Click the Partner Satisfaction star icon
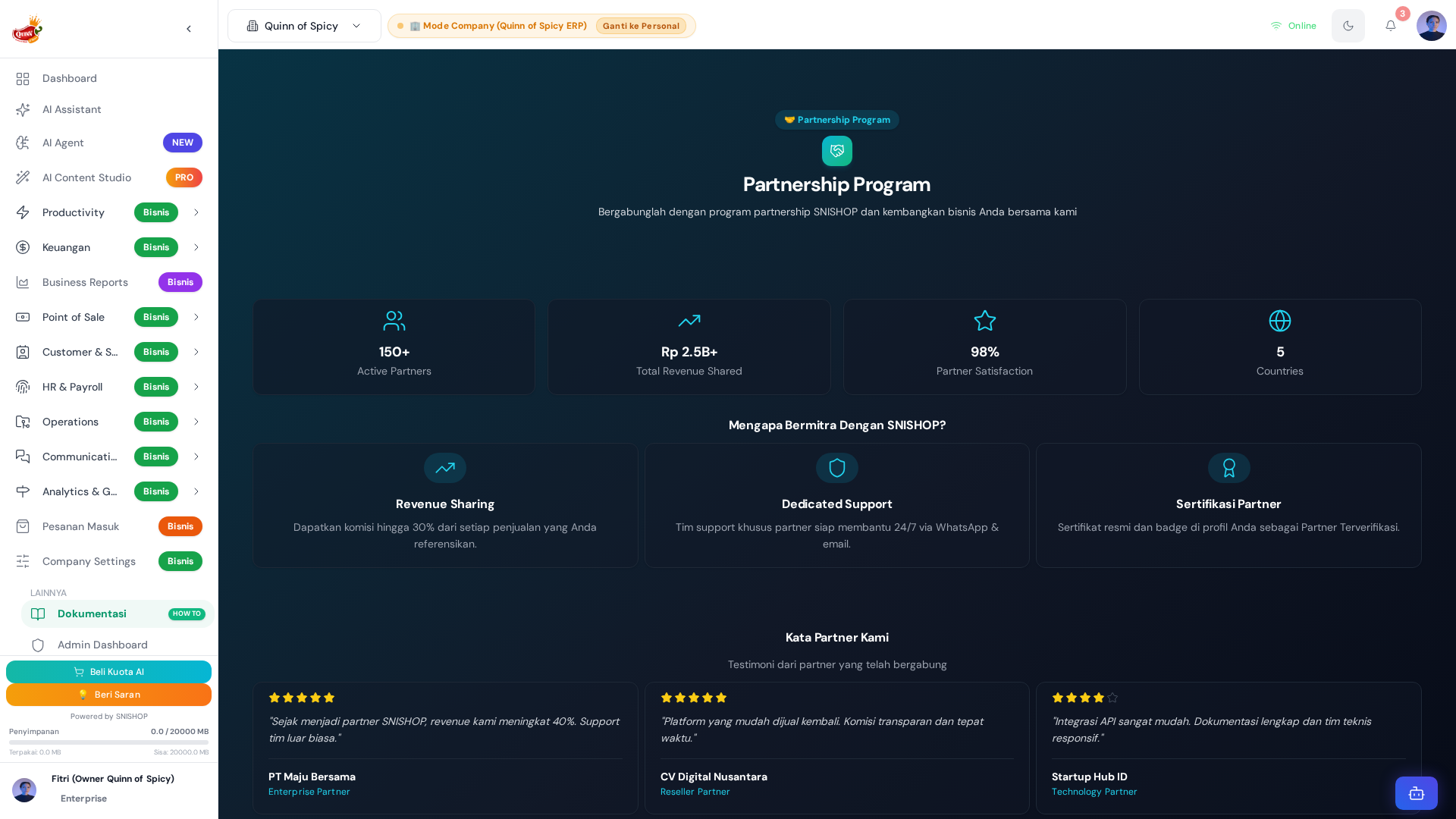 984,321
